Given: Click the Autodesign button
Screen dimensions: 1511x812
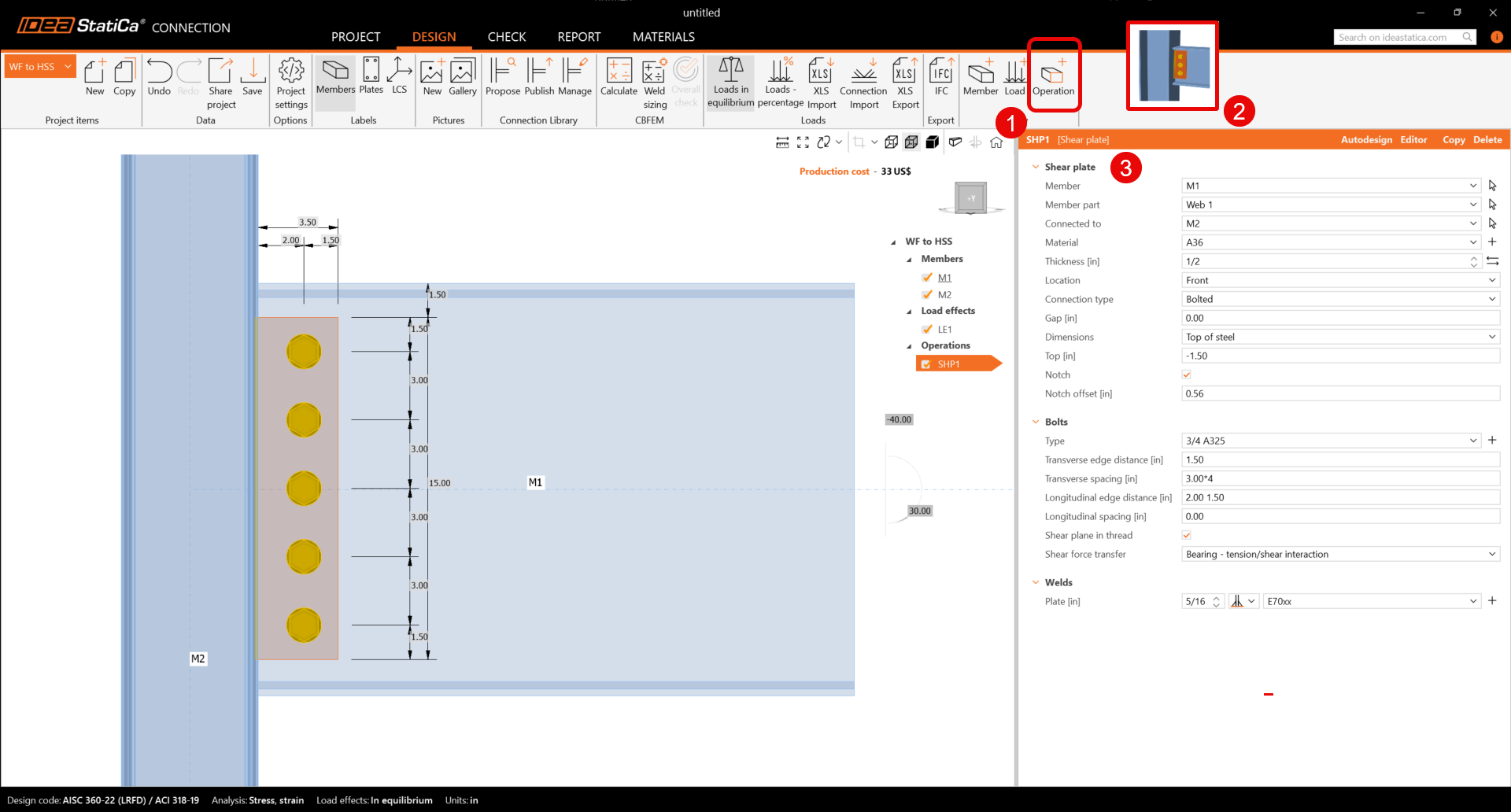Looking at the screenshot, I should 1366,140.
